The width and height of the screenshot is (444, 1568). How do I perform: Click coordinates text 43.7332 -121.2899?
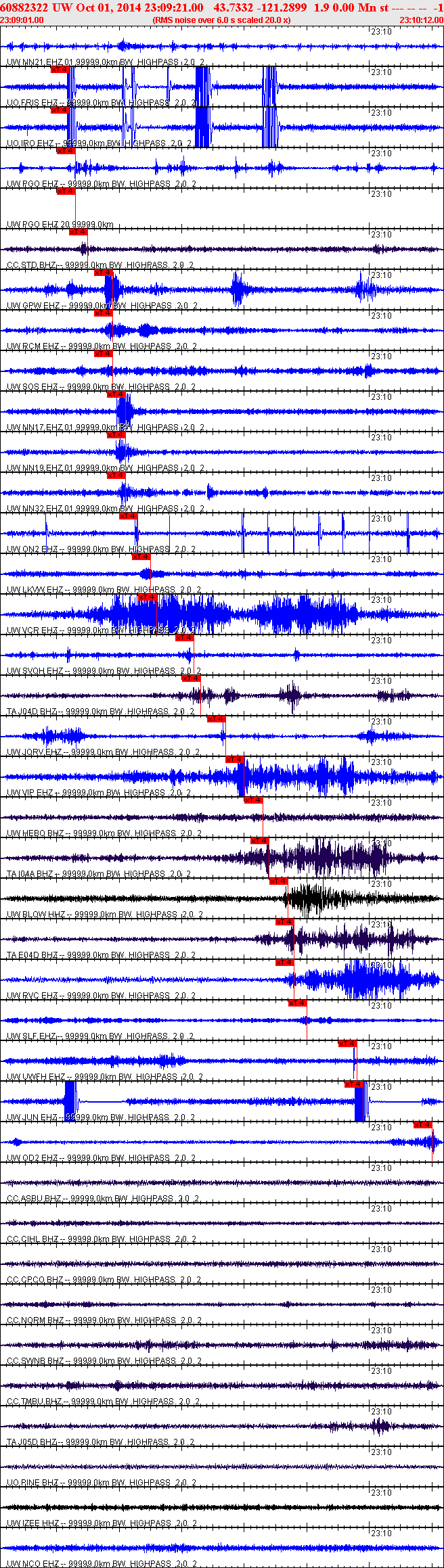click(260, 7)
